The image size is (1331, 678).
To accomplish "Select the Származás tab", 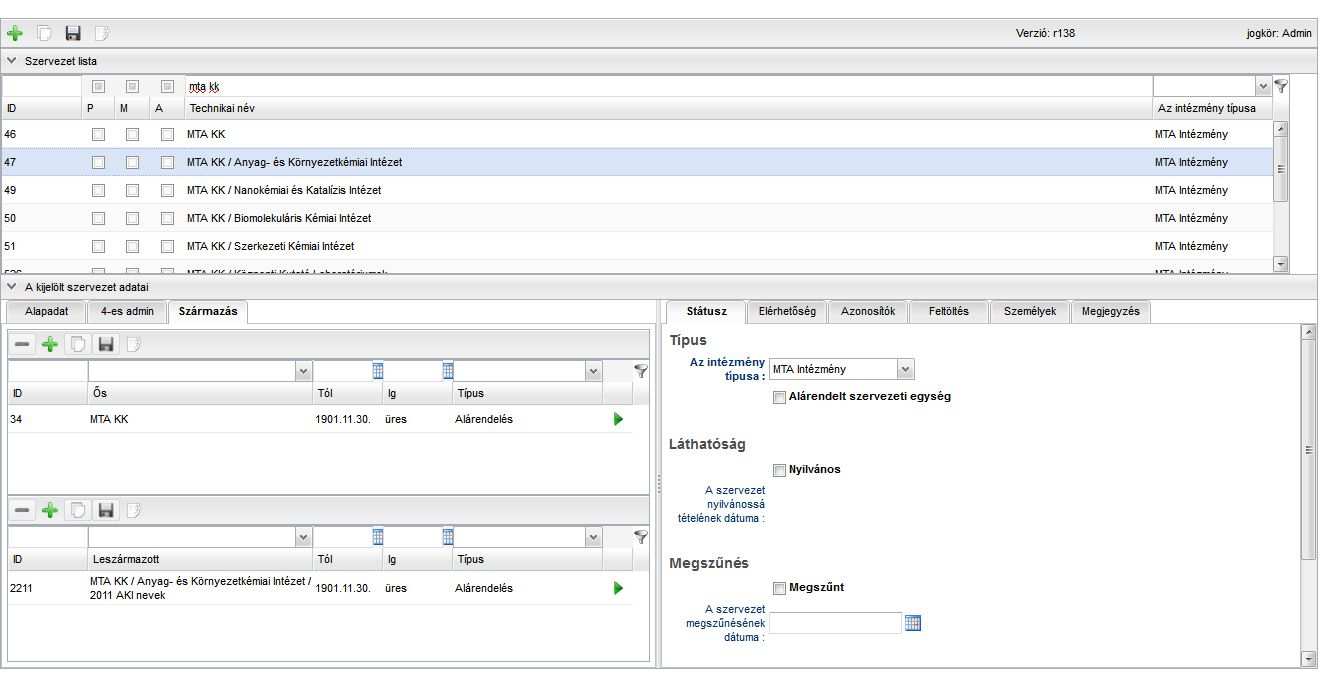I will click(208, 312).
